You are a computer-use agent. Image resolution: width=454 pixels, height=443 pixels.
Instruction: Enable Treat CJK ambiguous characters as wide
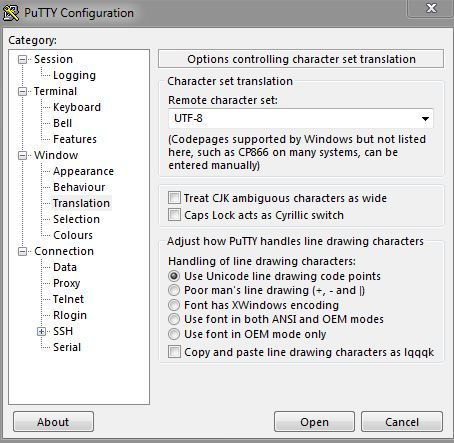(174, 198)
